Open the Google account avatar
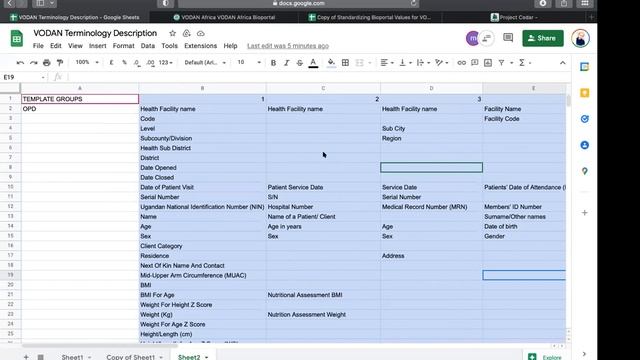The height and width of the screenshot is (360, 640). point(580,38)
